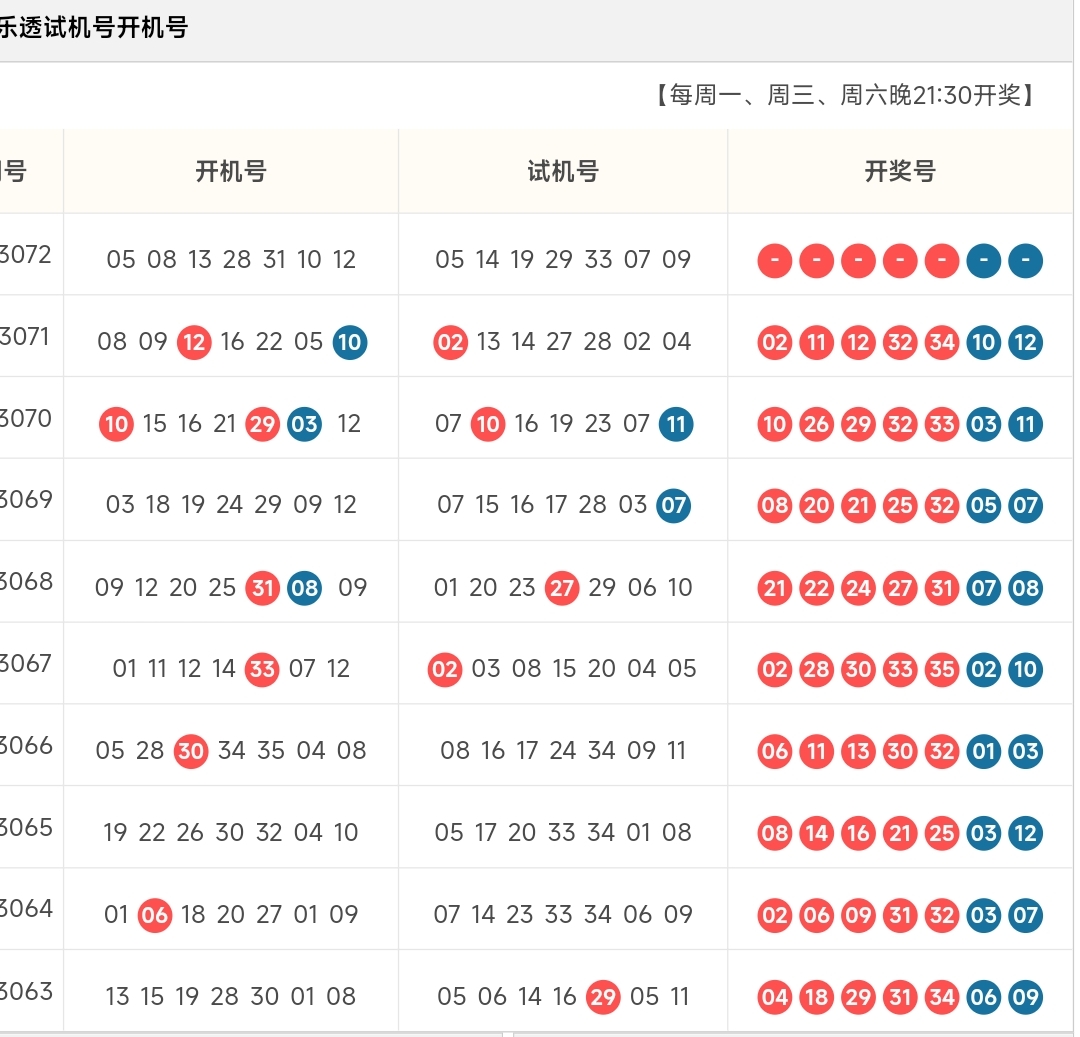
Task: Click the page title 乐透试机号开机号
Action: [x=94, y=28]
